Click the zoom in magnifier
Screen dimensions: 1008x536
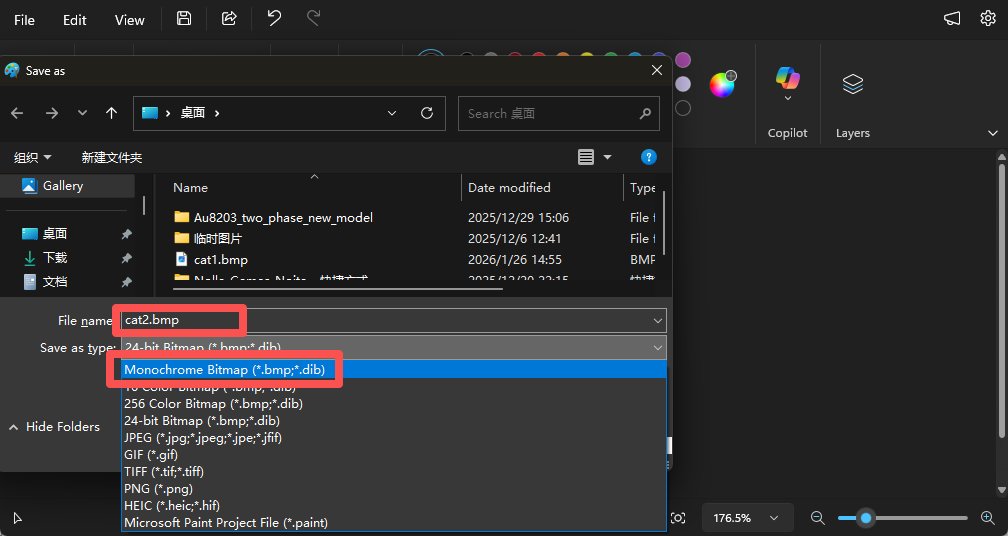(x=987, y=517)
